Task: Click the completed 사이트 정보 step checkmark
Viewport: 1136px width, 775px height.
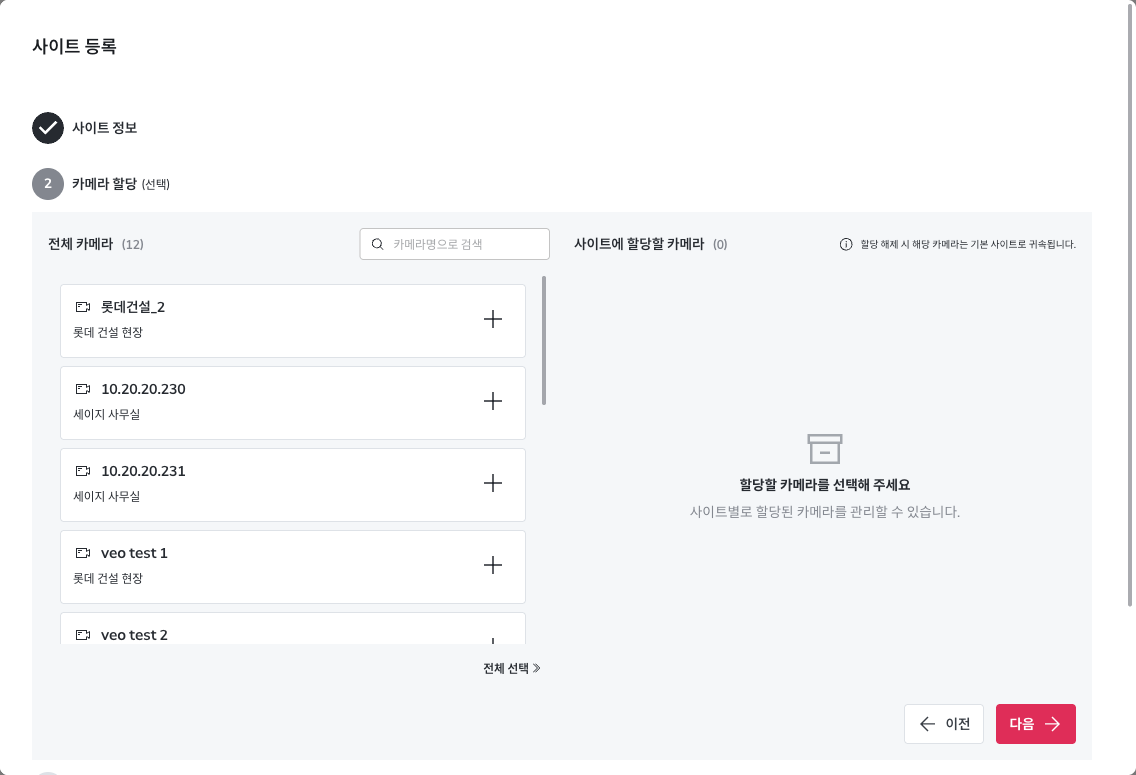Action: coord(48,128)
